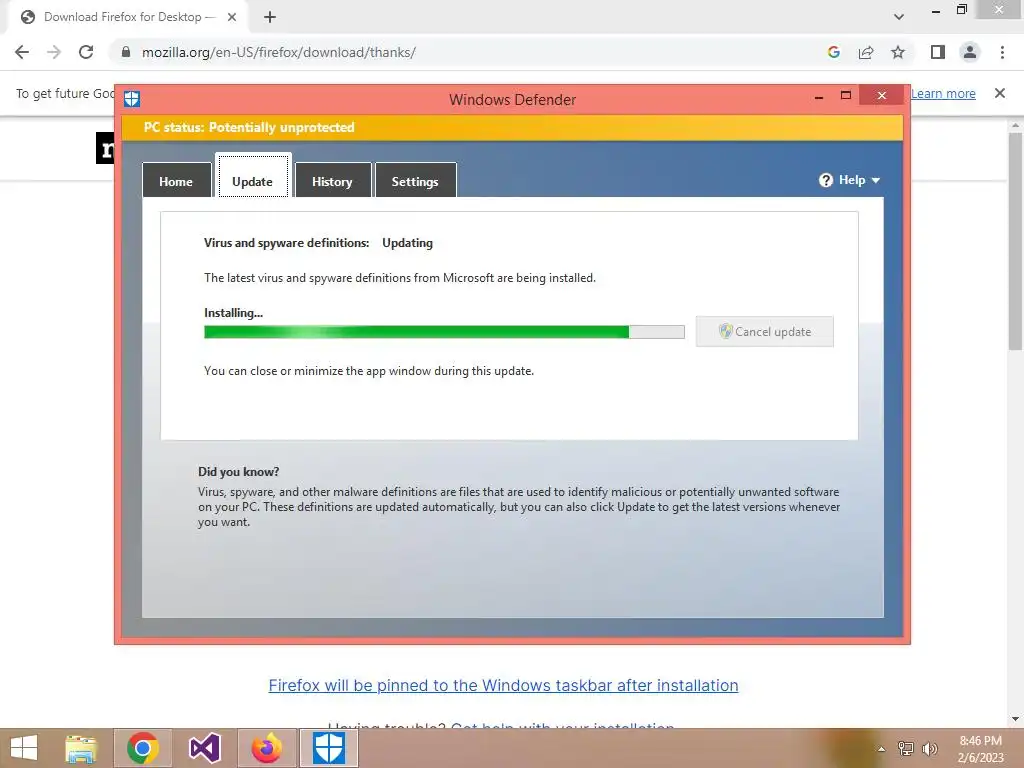Open Visual Studio from the taskbar
Viewport: 1024px width, 768px height.
tap(204, 748)
